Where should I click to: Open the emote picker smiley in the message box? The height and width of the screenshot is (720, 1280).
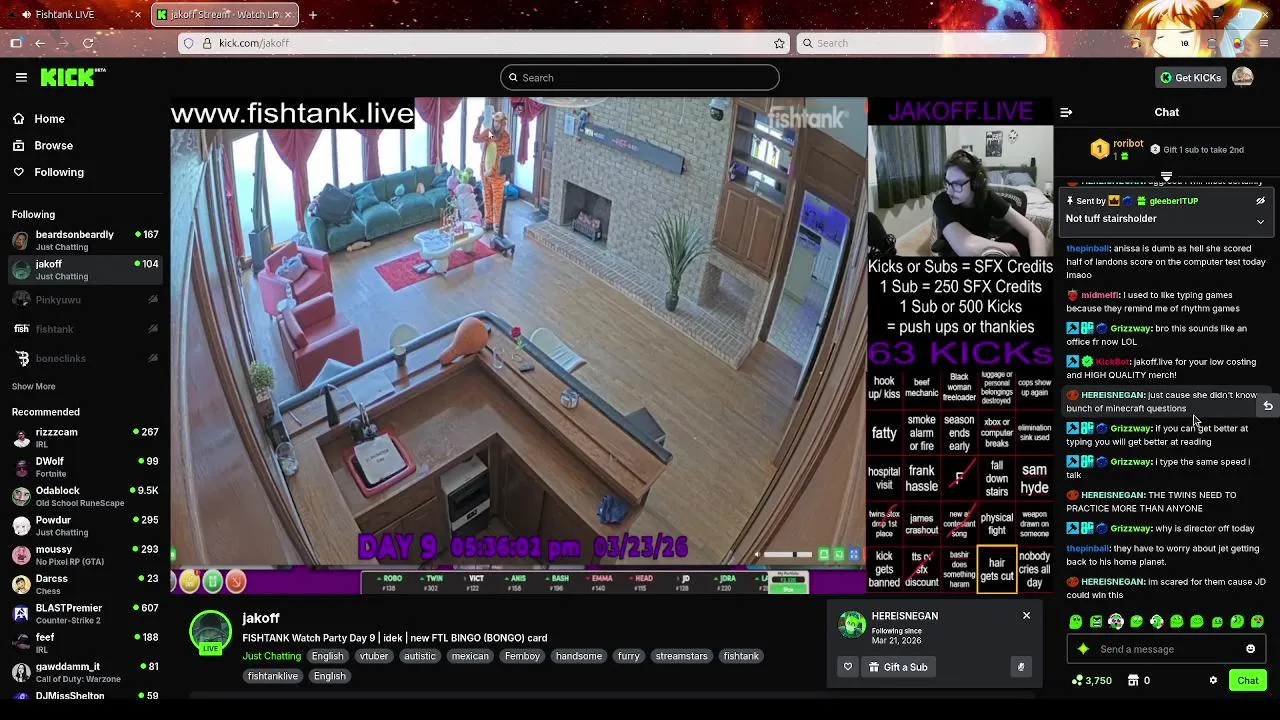pyautogui.click(x=1250, y=649)
